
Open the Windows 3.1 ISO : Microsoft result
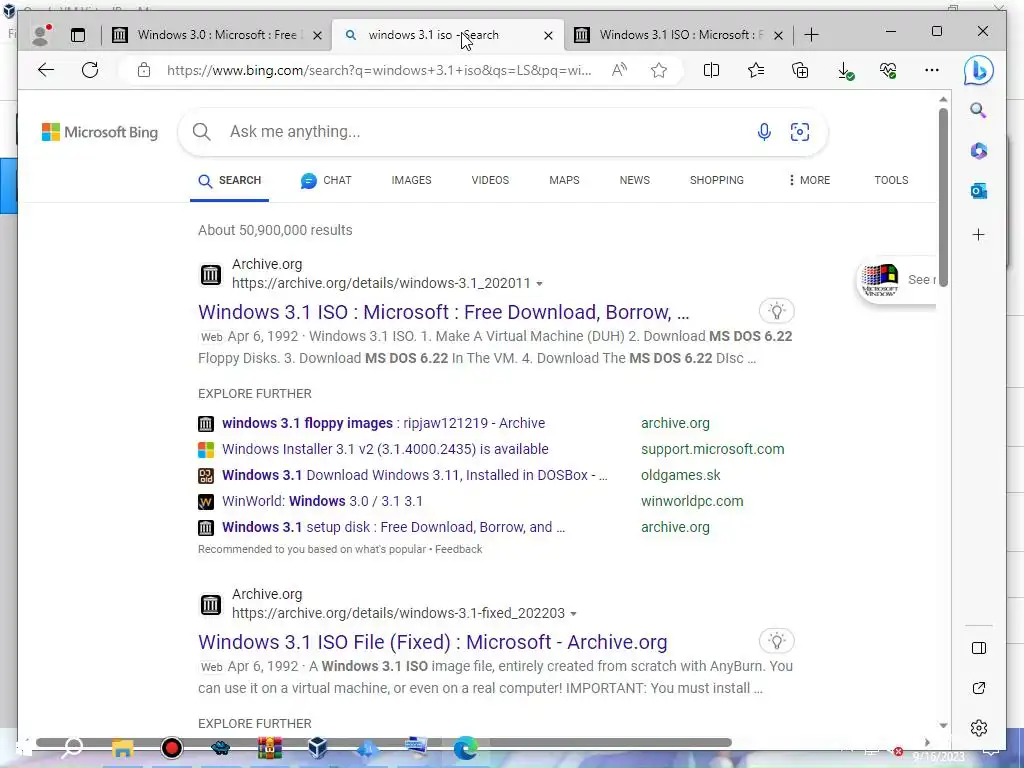click(x=443, y=312)
